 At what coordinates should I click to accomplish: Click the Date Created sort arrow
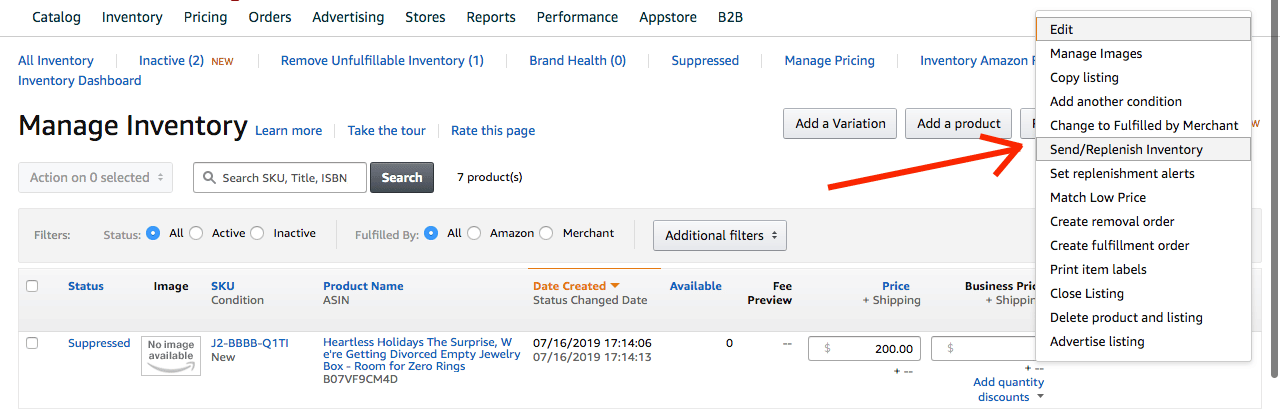615,286
